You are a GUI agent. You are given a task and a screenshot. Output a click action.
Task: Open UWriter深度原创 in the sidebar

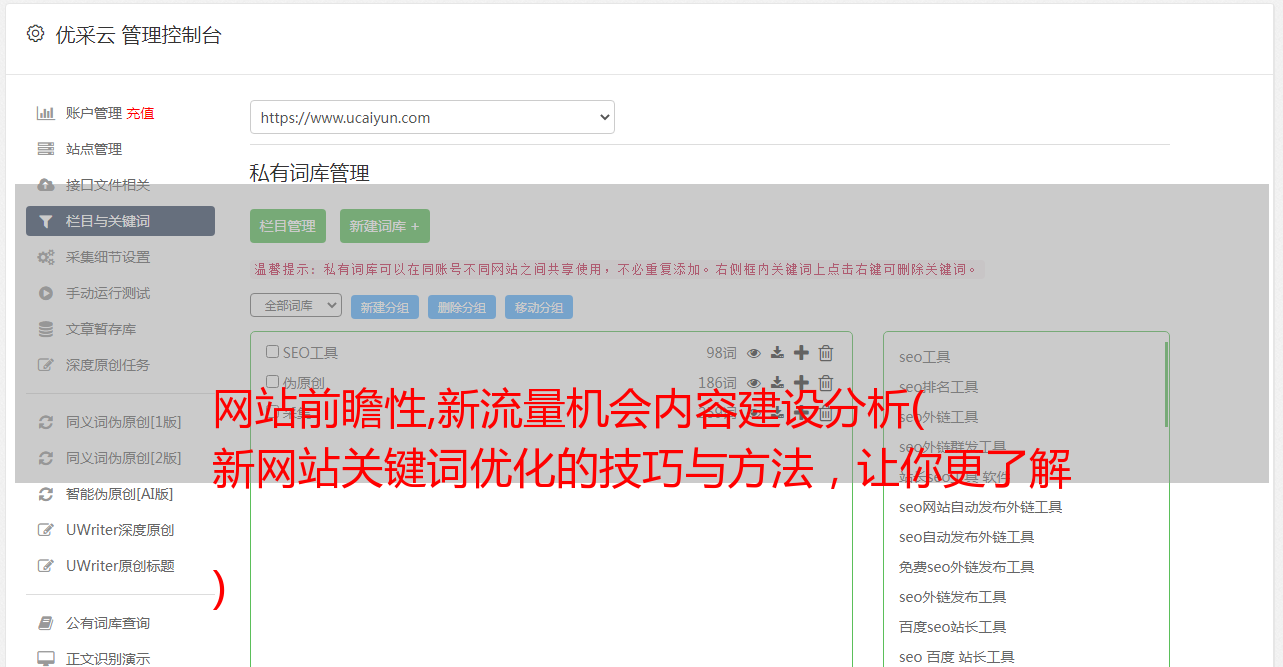[x=120, y=530]
